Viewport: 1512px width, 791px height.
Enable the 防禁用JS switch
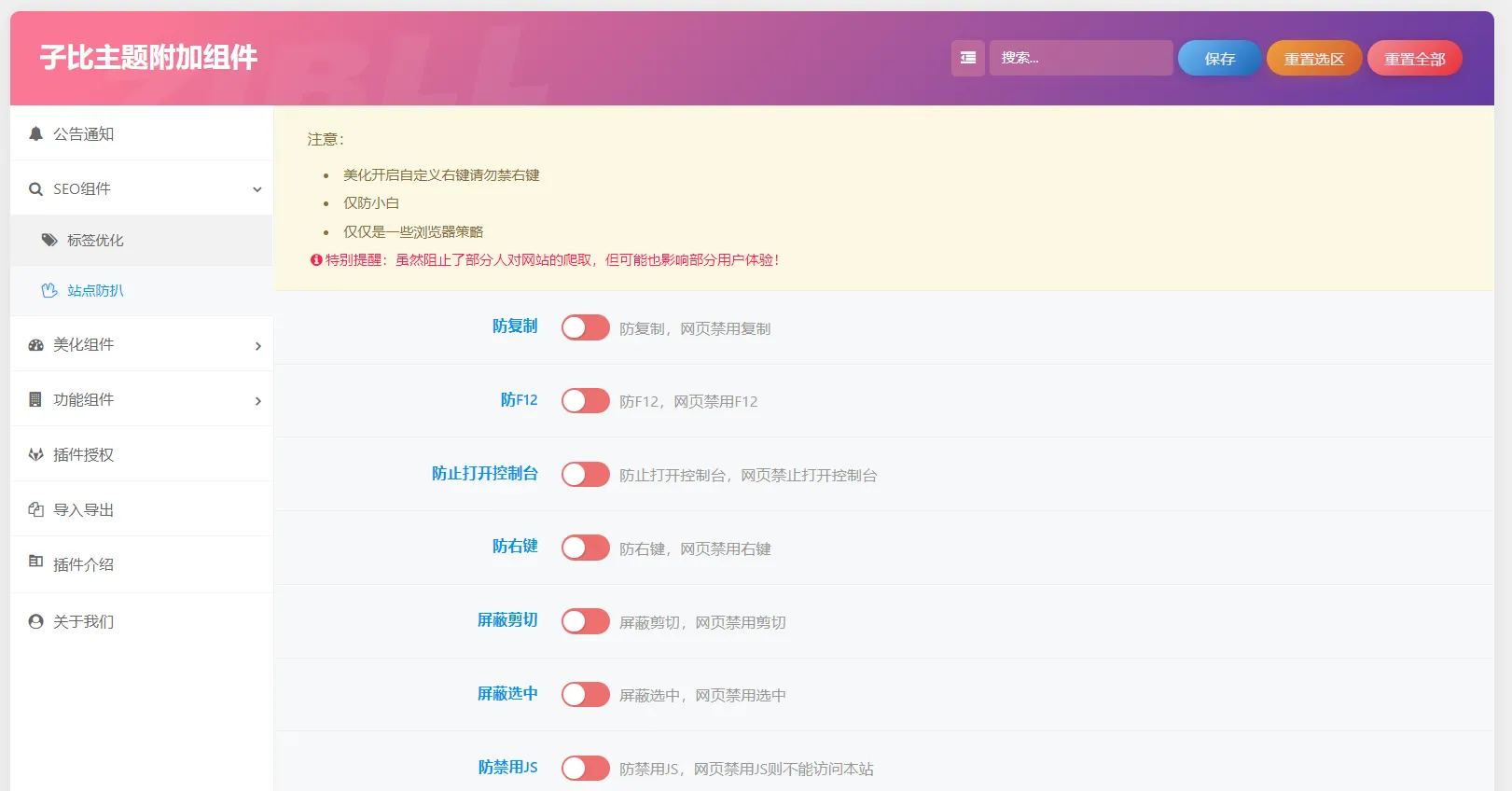coord(586,769)
